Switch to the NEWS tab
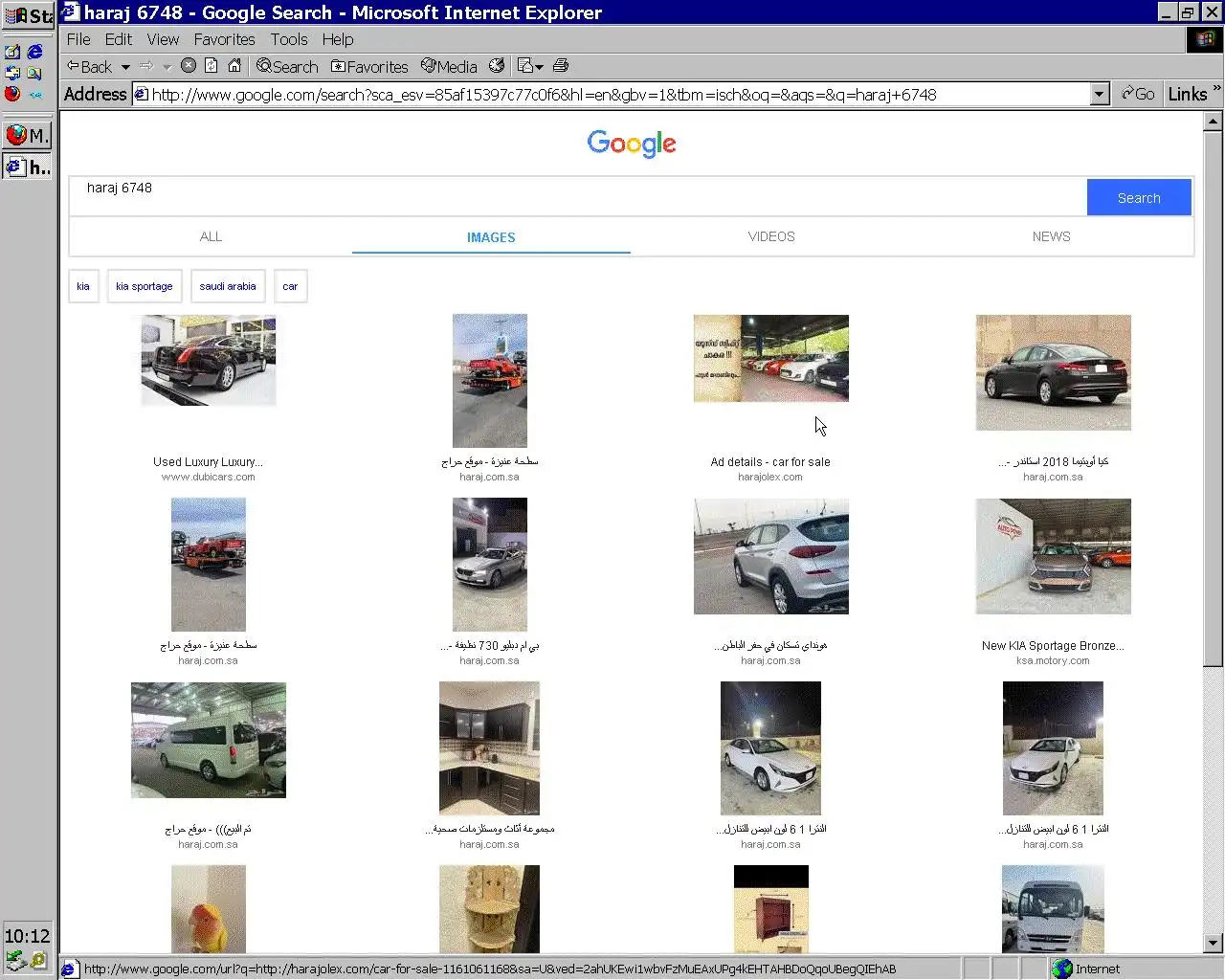 pyautogui.click(x=1051, y=236)
